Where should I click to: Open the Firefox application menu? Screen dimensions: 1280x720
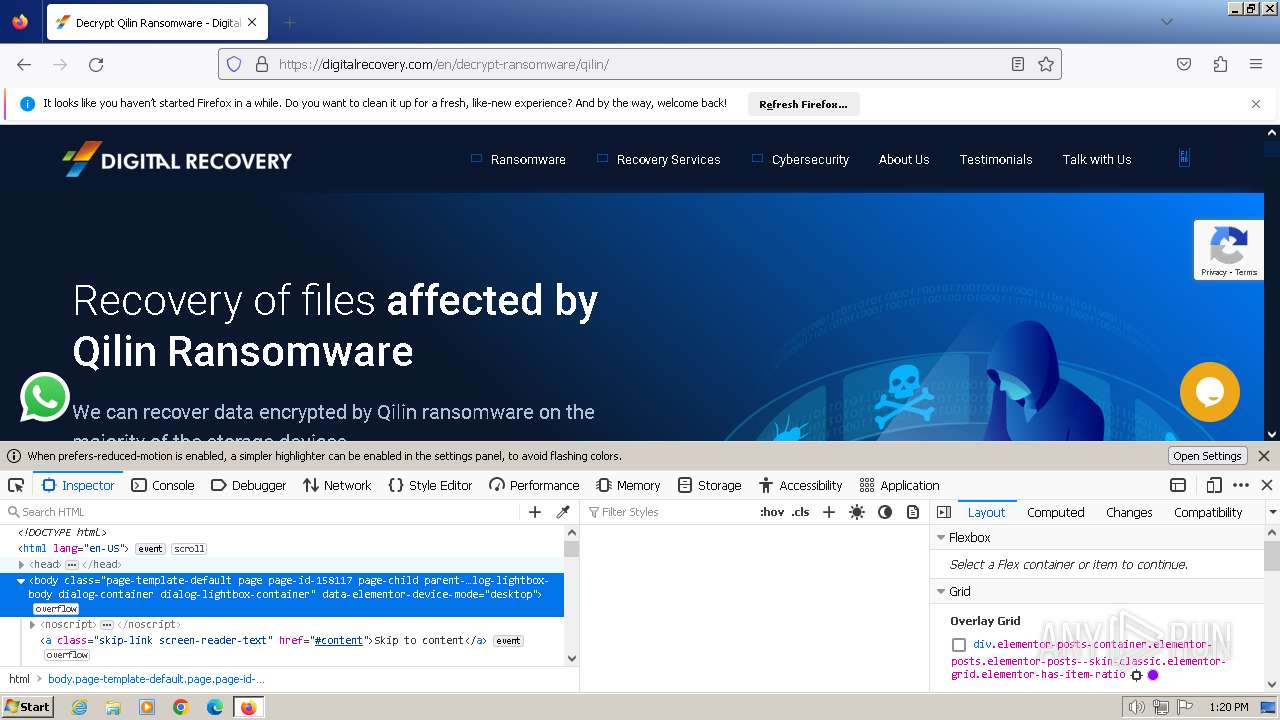click(x=1256, y=64)
